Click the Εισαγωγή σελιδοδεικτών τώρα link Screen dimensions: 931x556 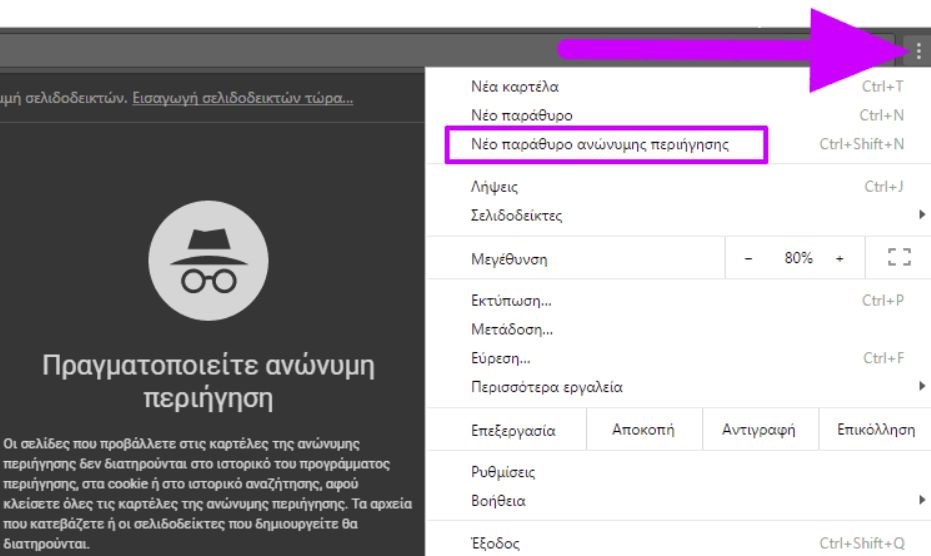[x=242, y=98]
